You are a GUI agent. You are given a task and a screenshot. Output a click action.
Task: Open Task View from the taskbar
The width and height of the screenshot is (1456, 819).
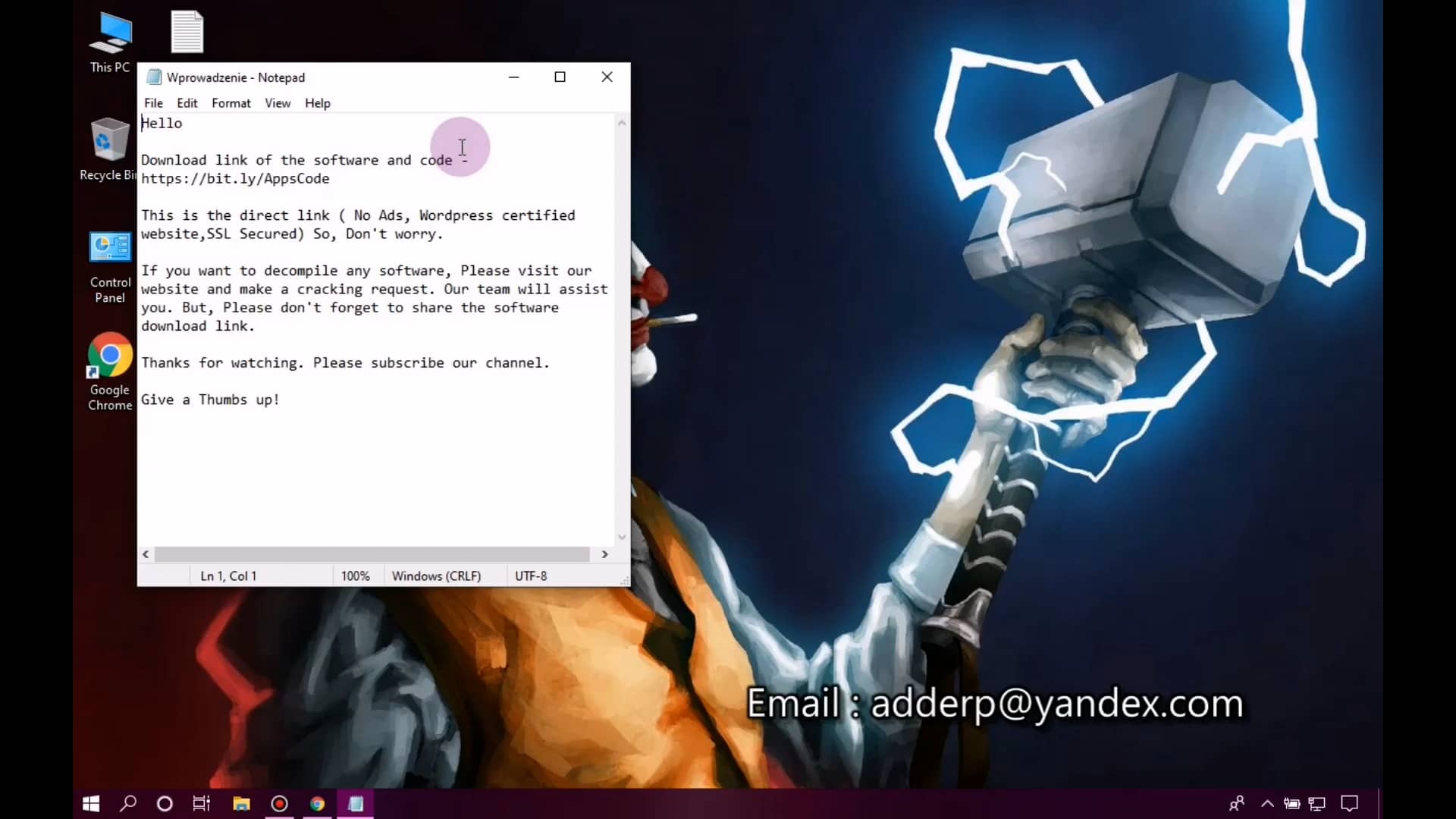pos(202,804)
